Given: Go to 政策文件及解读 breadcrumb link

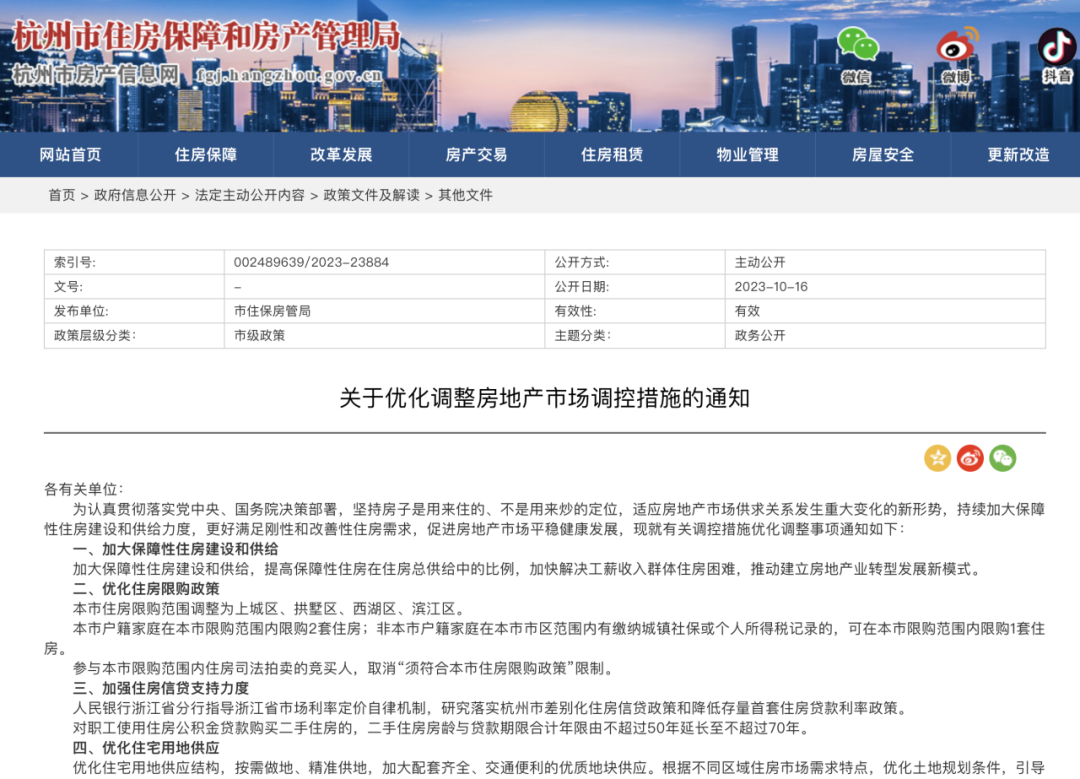Looking at the screenshot, I should pyautogui.click(x=371, y=196).
